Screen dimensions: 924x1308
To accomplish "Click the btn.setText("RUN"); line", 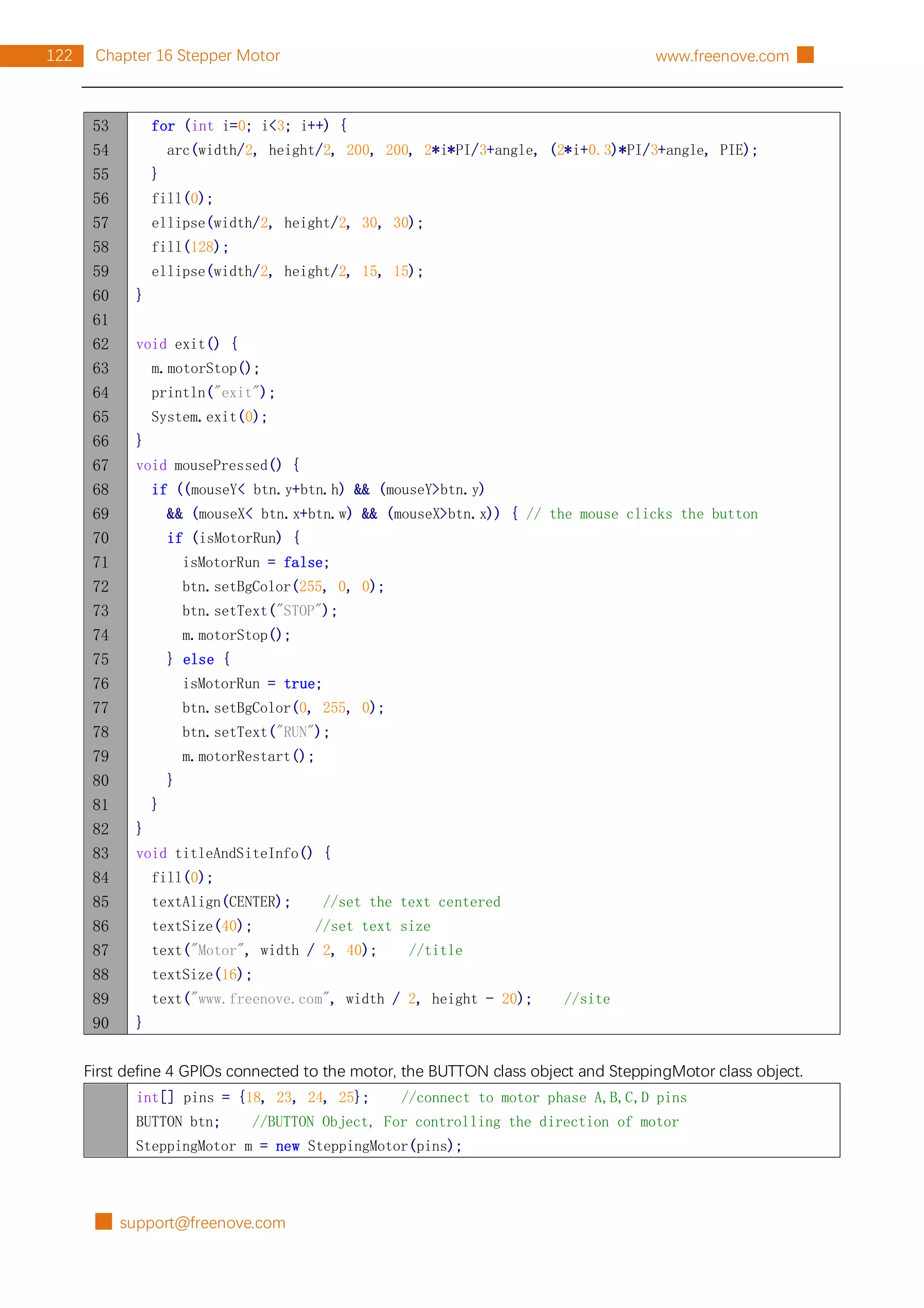I will 256,732.
